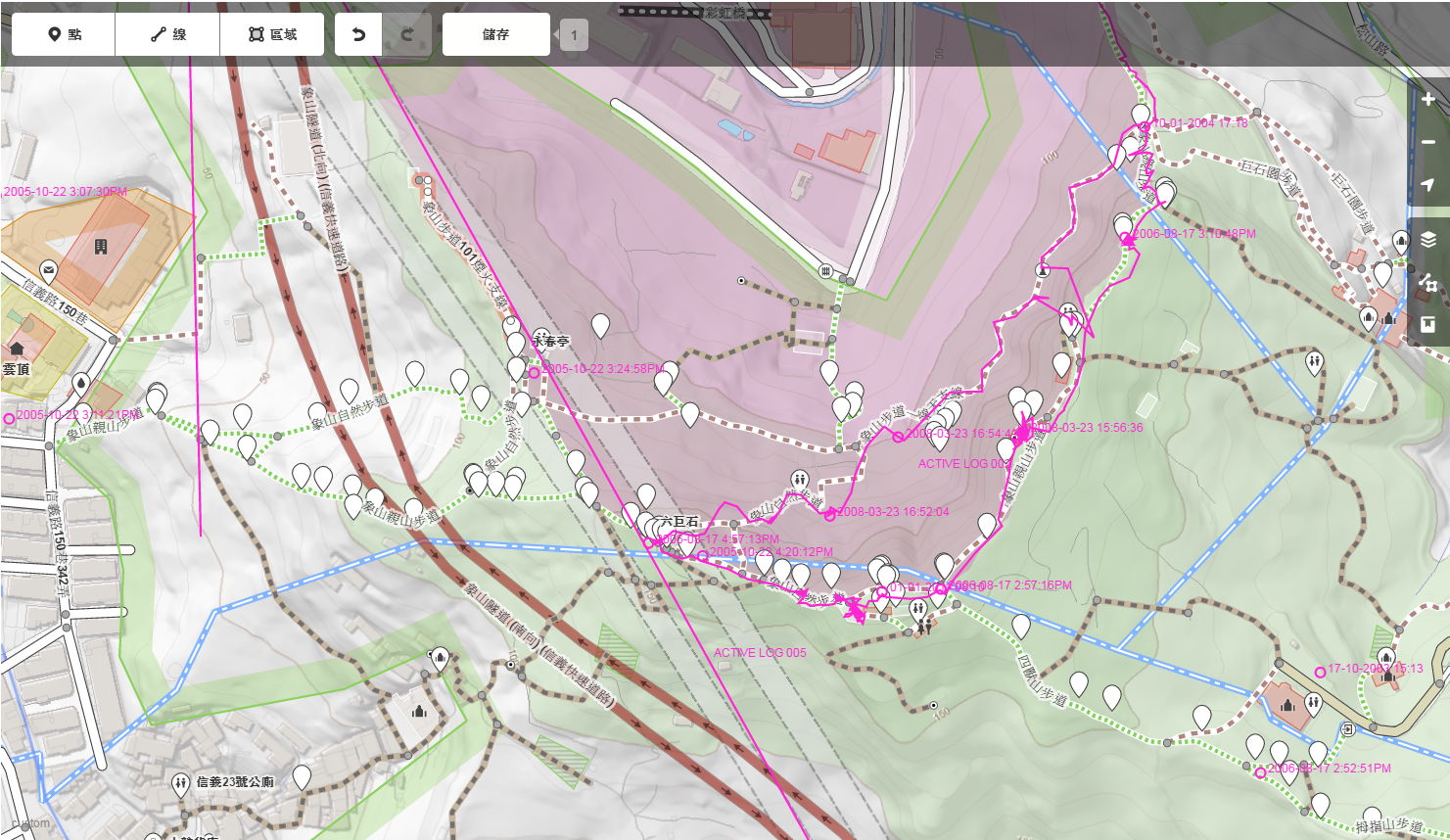The image size is (1450, 840).
Task: Select the 雲頂 house icon
Action: click(x=17, y=349)
